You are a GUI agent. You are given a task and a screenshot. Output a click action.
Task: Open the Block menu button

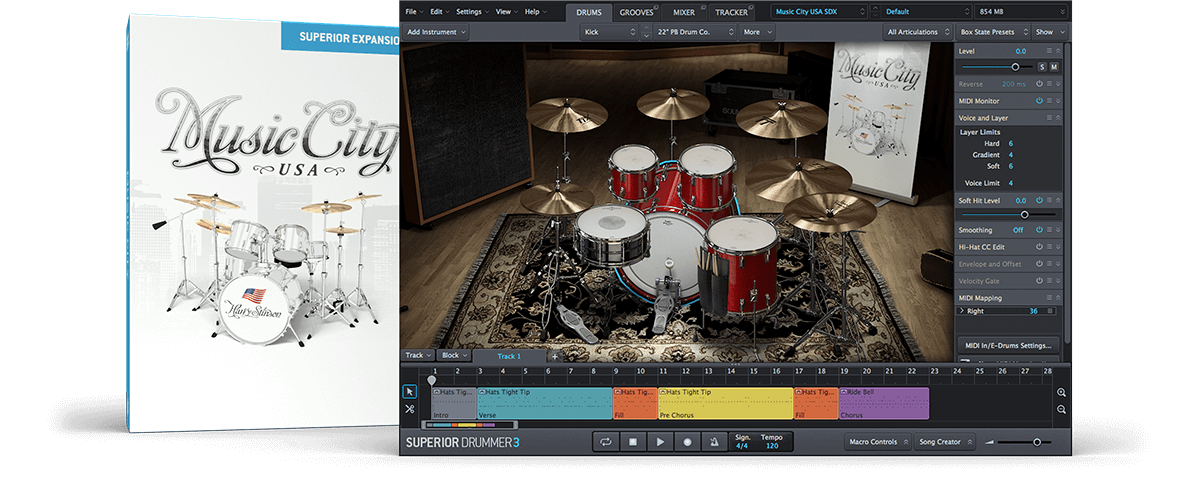(454, 355)
